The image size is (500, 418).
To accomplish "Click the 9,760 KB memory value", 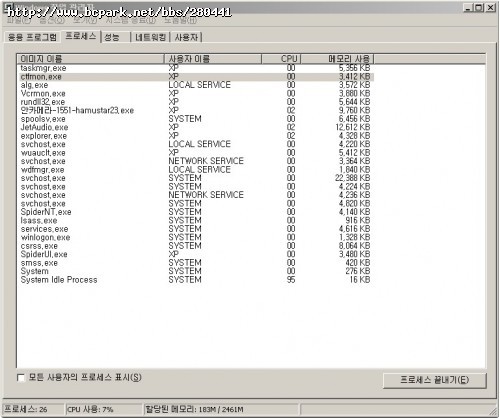I will click(354, 110).
